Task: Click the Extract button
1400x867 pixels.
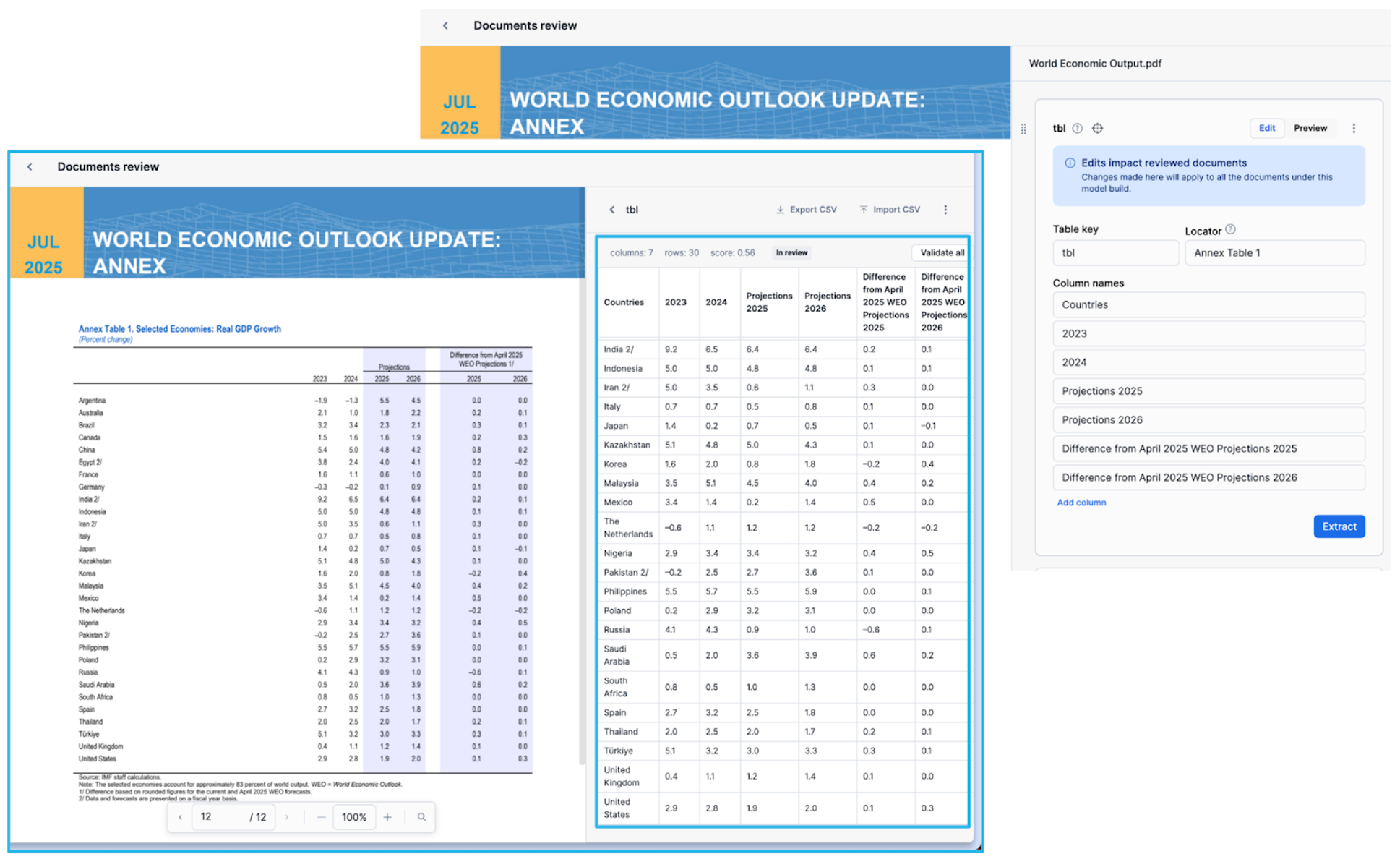Action: tap(1339, 526)
